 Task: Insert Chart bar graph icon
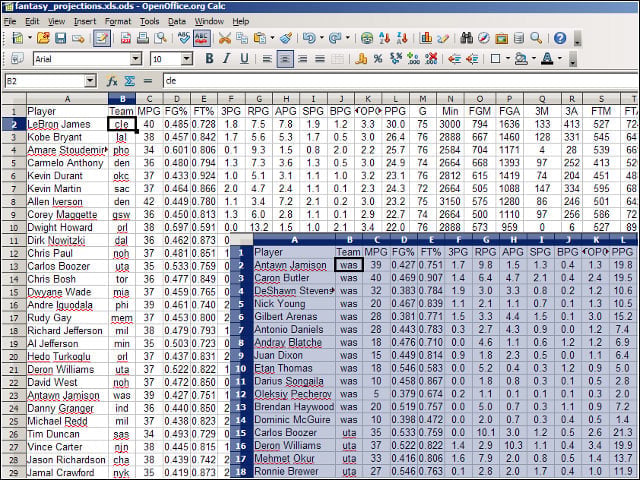(x=426, y=38)
